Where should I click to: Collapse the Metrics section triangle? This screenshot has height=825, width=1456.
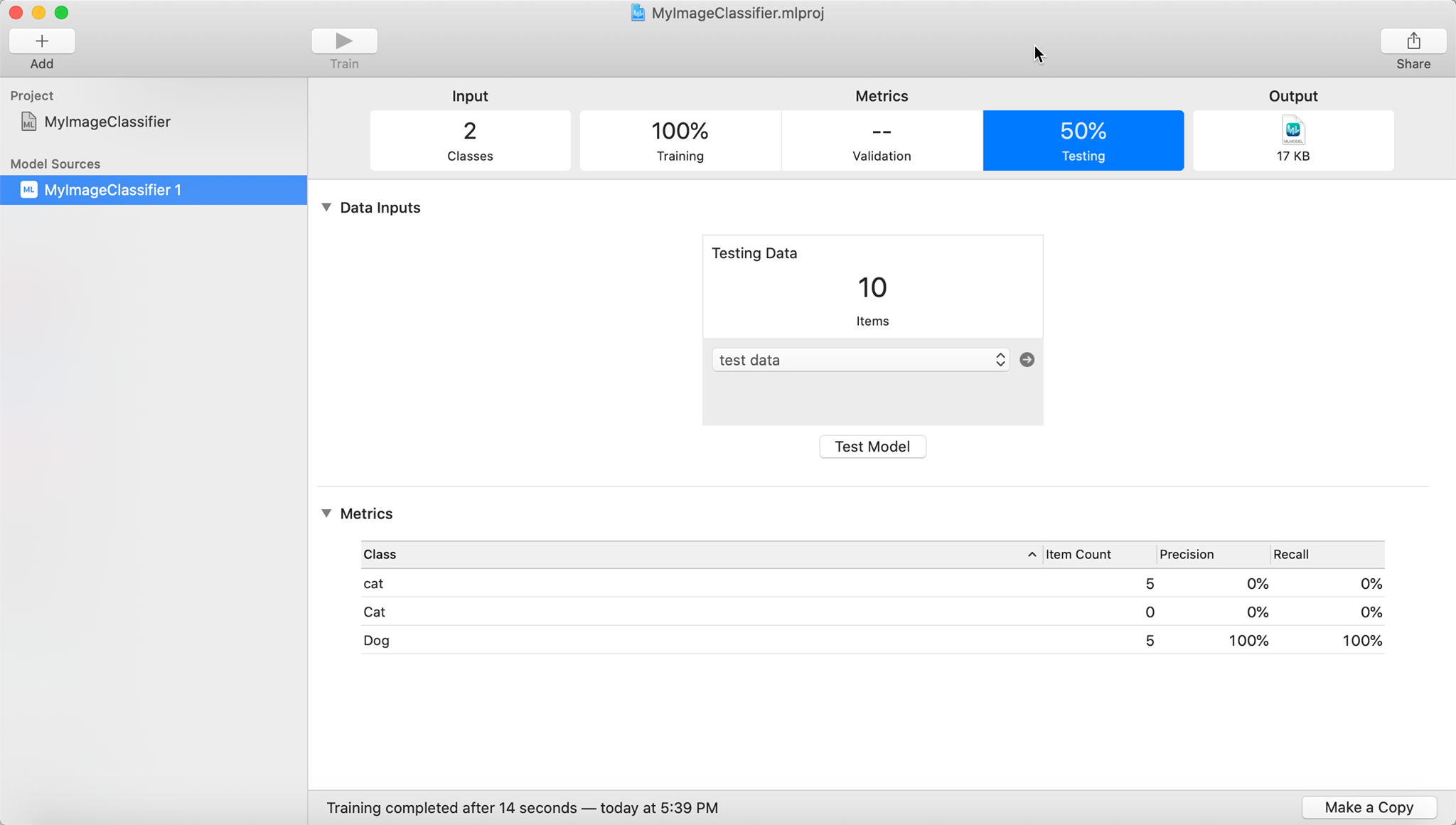click(x=326, y=513)
